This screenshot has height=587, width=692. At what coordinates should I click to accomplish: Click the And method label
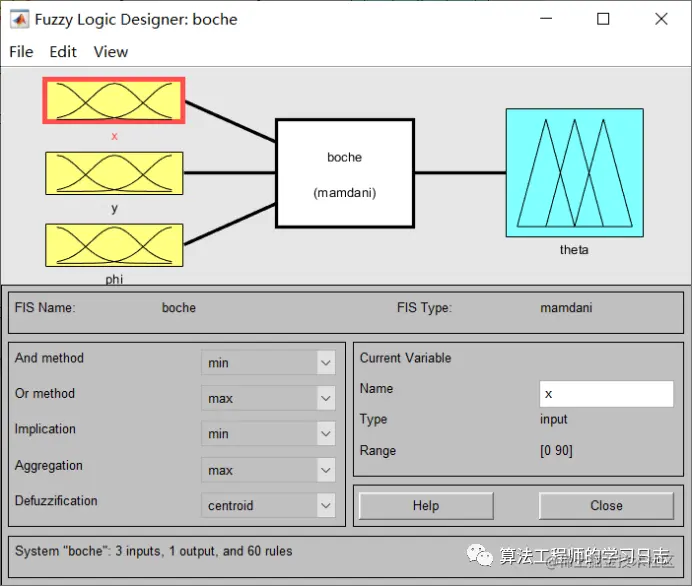pyautogui.click(x=49, y=358)
